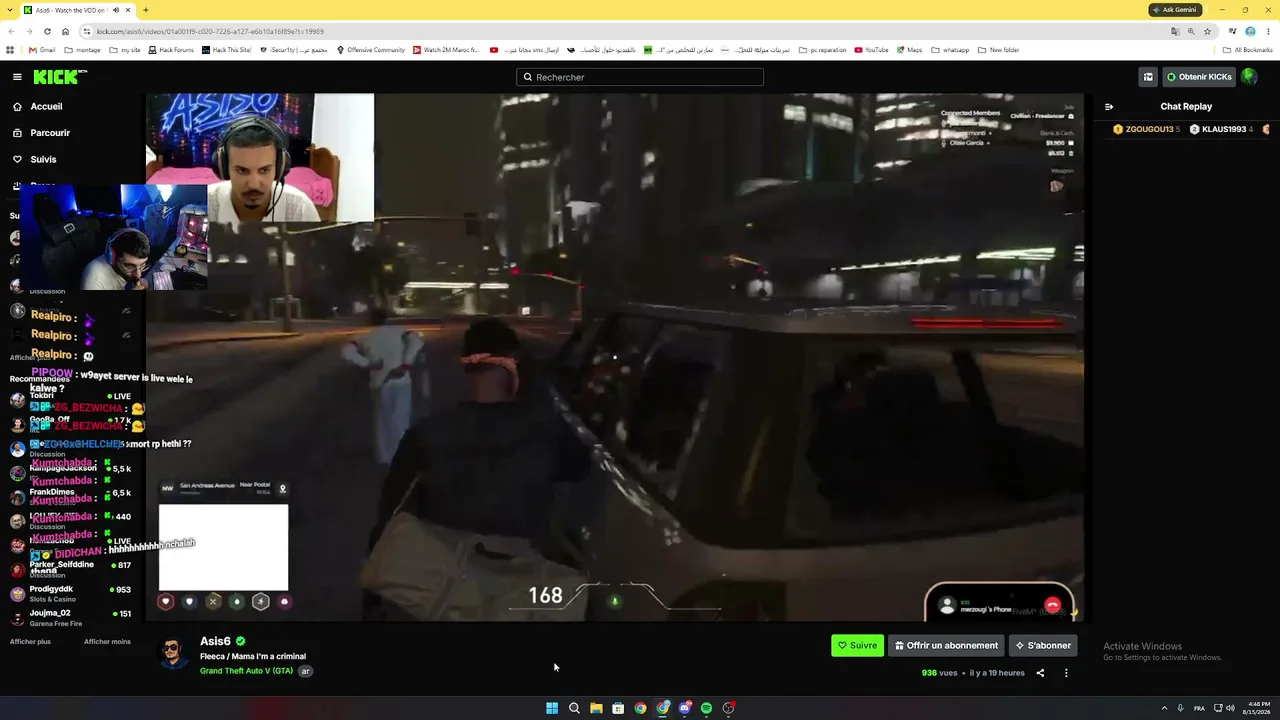Reload the page with refresh icon

tap(47, 31)
